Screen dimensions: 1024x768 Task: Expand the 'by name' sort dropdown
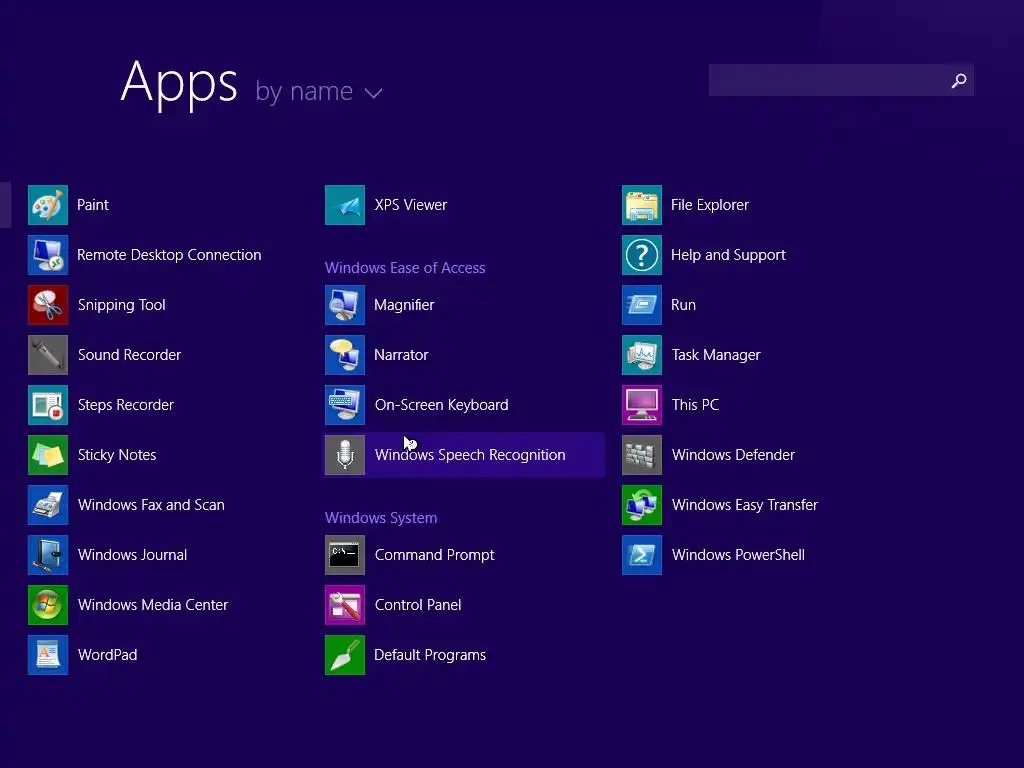319,91
